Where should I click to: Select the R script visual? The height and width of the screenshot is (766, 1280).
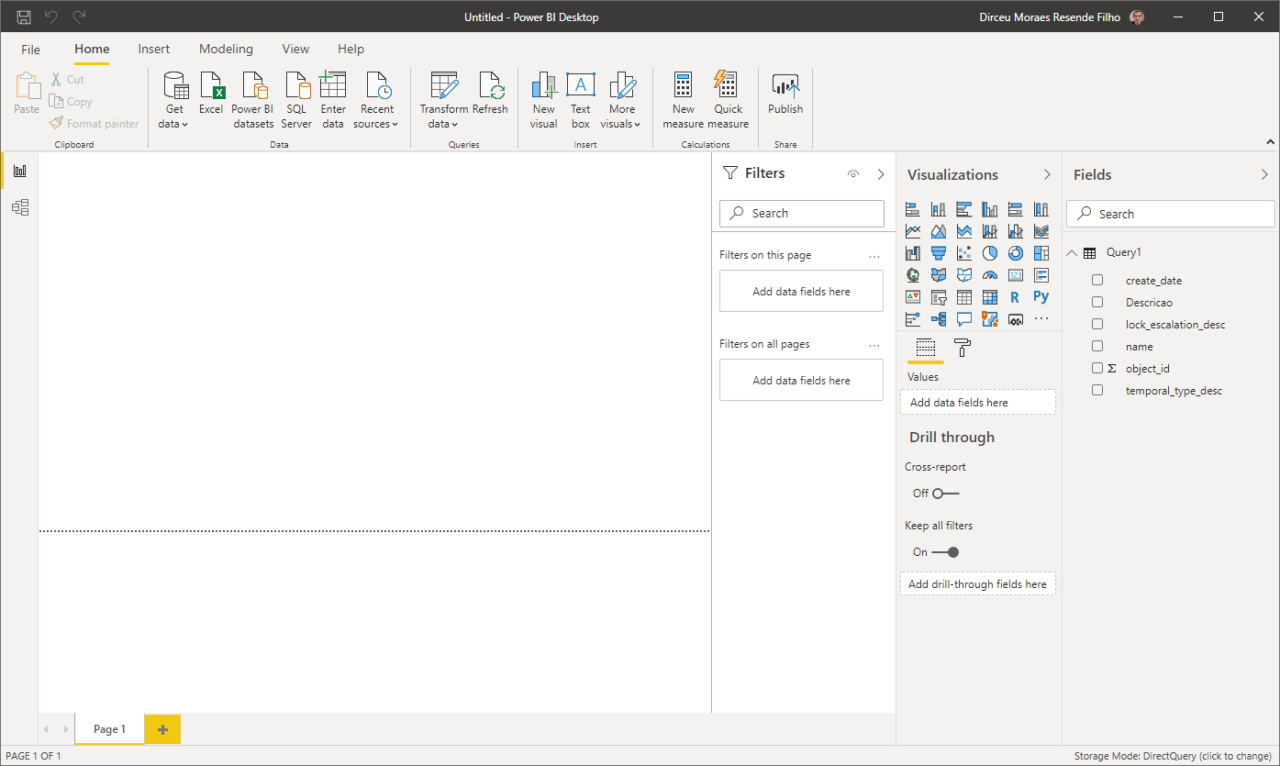(x=1015, y=296)
